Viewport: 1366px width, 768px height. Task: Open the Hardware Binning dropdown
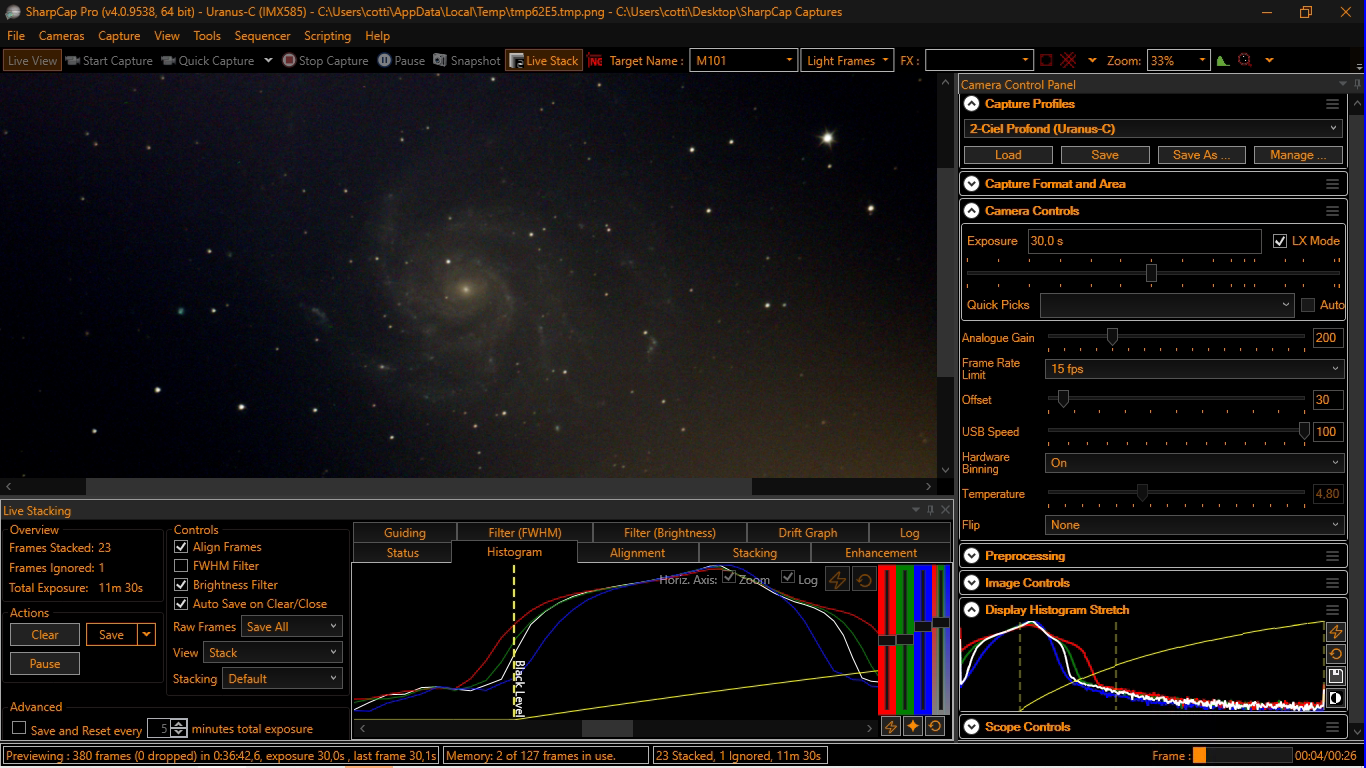[x=1194, y=463]
